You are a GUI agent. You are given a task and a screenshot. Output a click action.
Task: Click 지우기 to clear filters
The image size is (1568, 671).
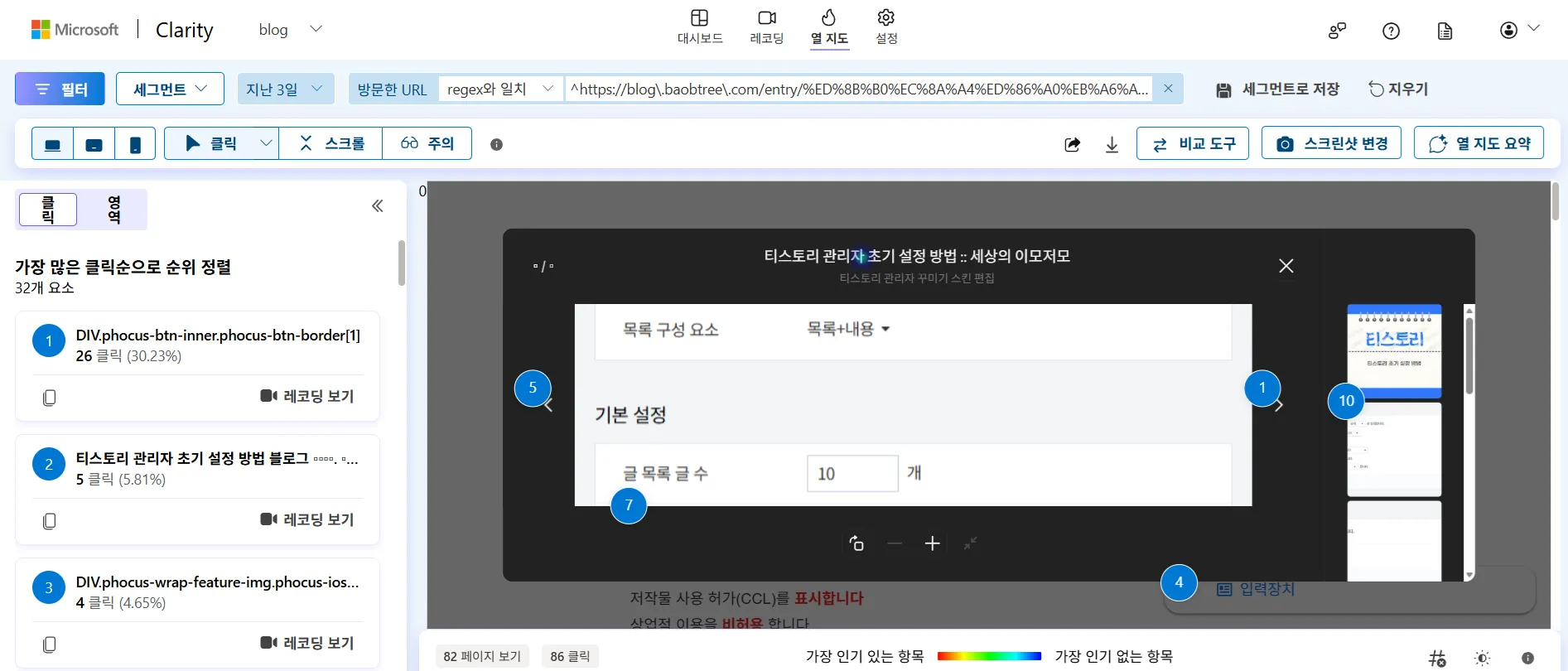click(1398, 89)
